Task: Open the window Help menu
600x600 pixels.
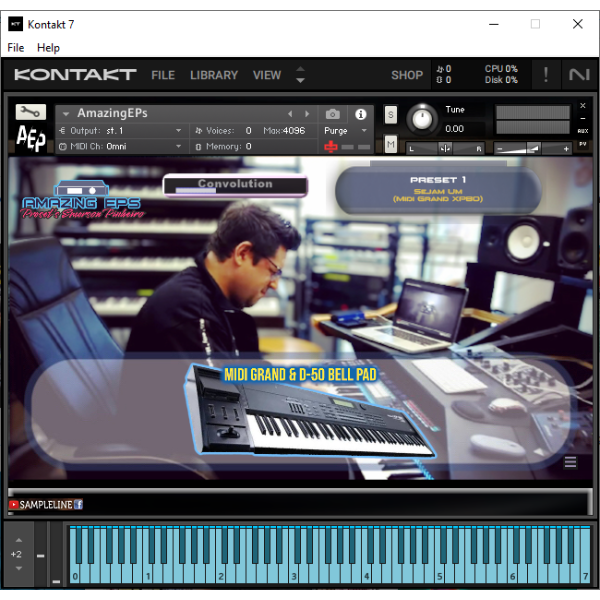Action: click(48, 48)
